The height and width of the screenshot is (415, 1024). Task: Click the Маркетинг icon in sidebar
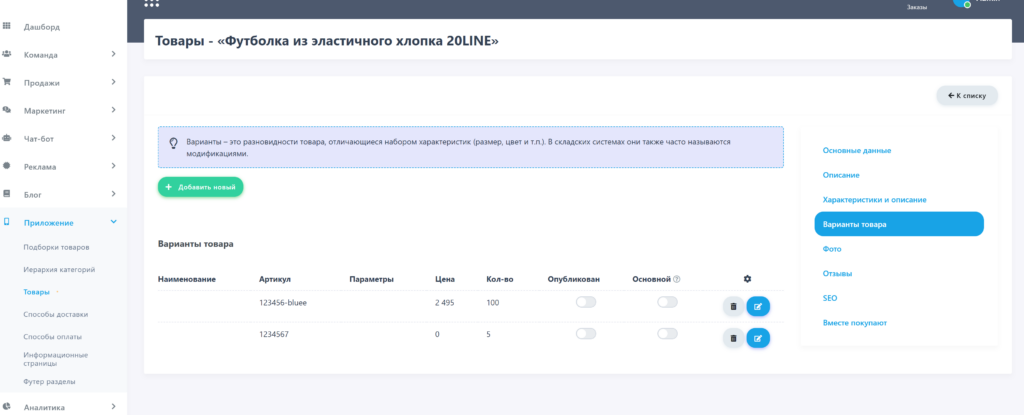pyautogui.click(x=7, y=110)
